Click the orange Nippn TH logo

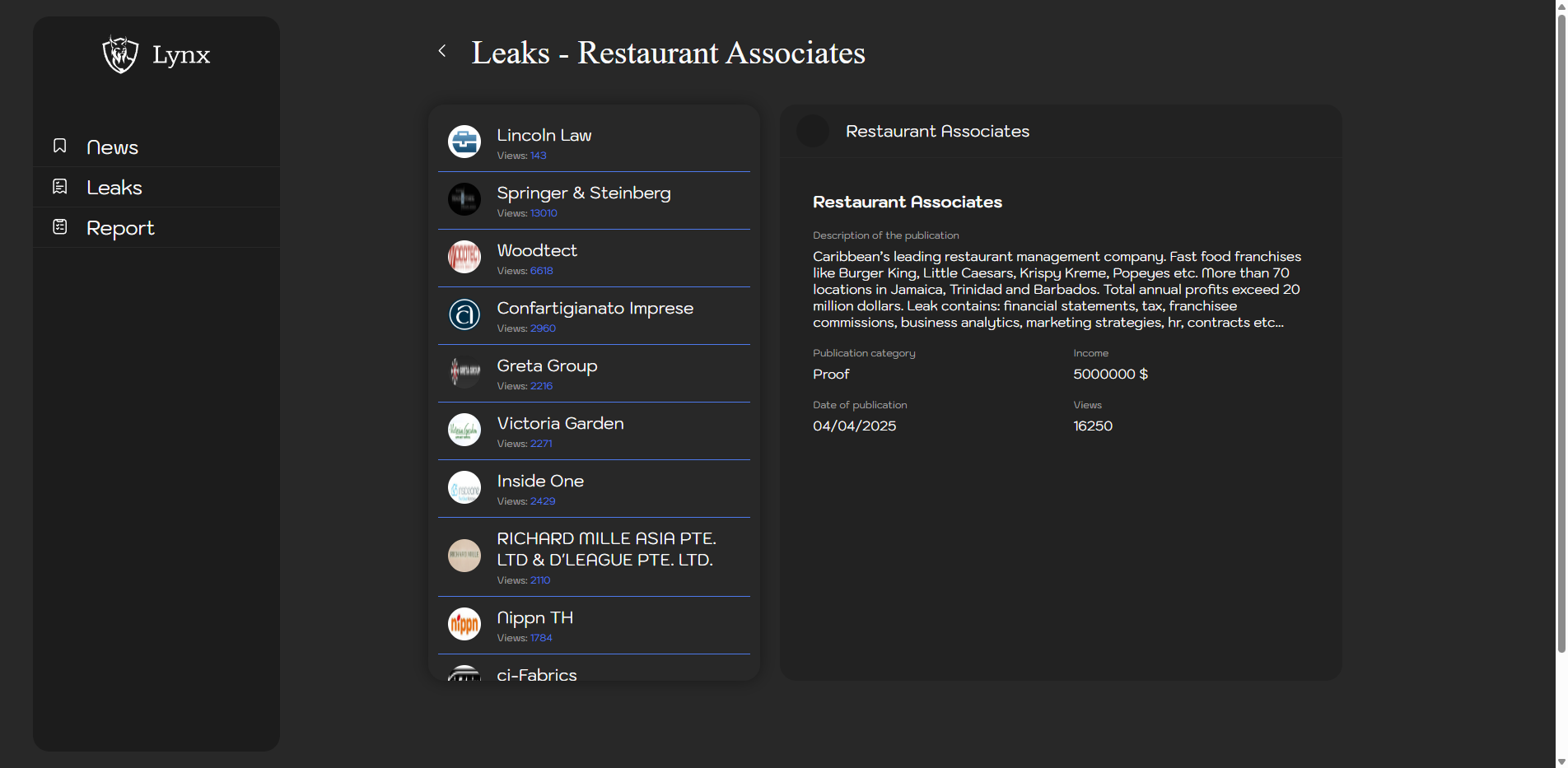(x=464, y=624)
